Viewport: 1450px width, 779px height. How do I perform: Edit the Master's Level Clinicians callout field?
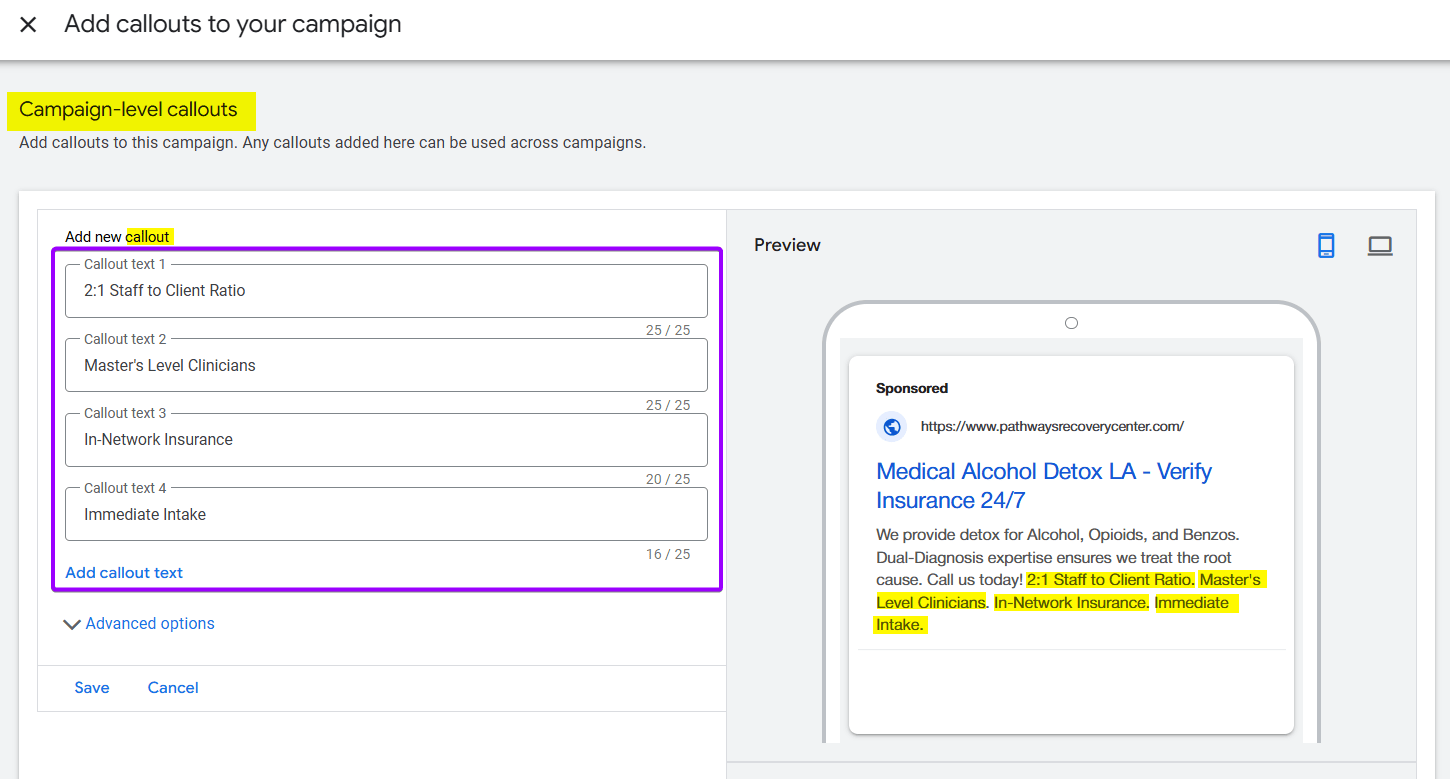pyautogui.click(x=386, y=365)
